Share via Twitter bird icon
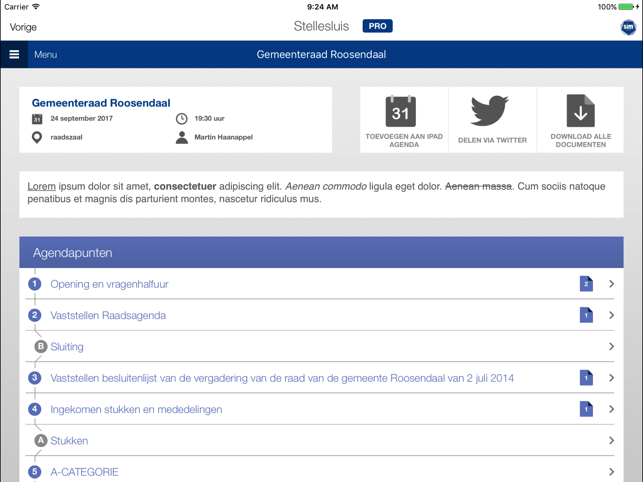The width and height of the screenshot is (643, 482). pos(489,111)
